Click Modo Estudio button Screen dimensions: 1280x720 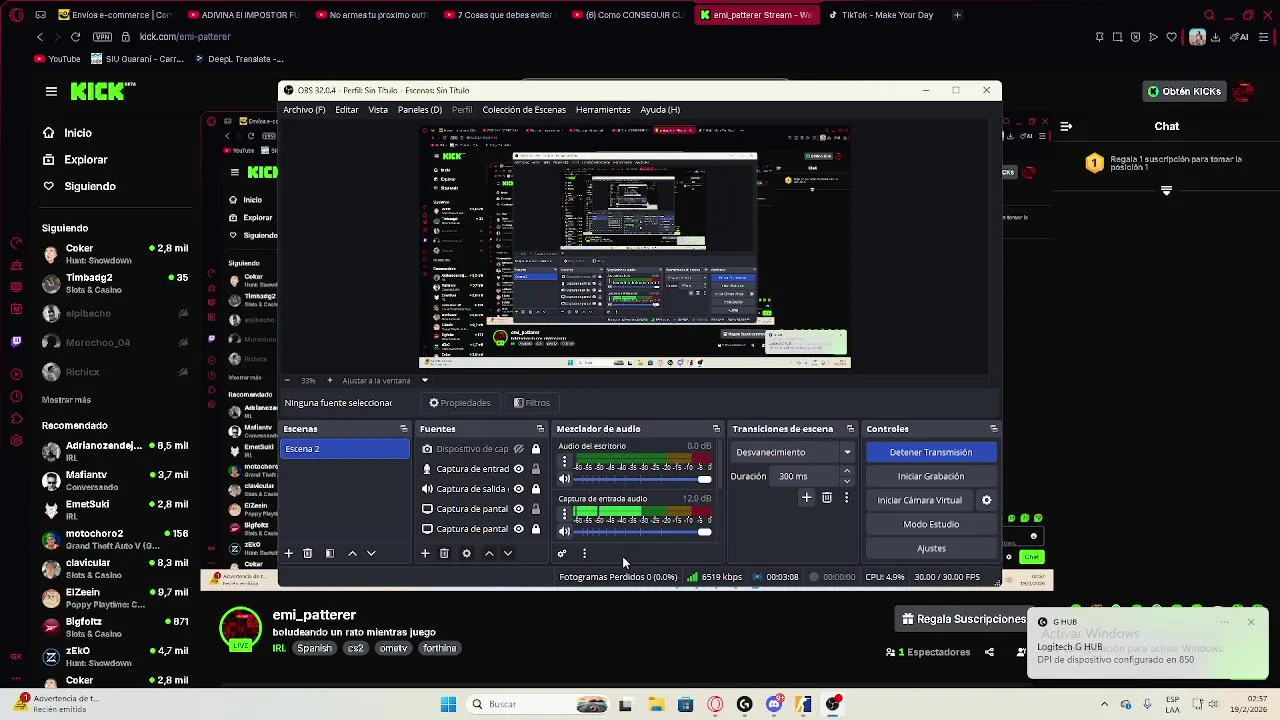pyautogui.click(x=931, y=525)
